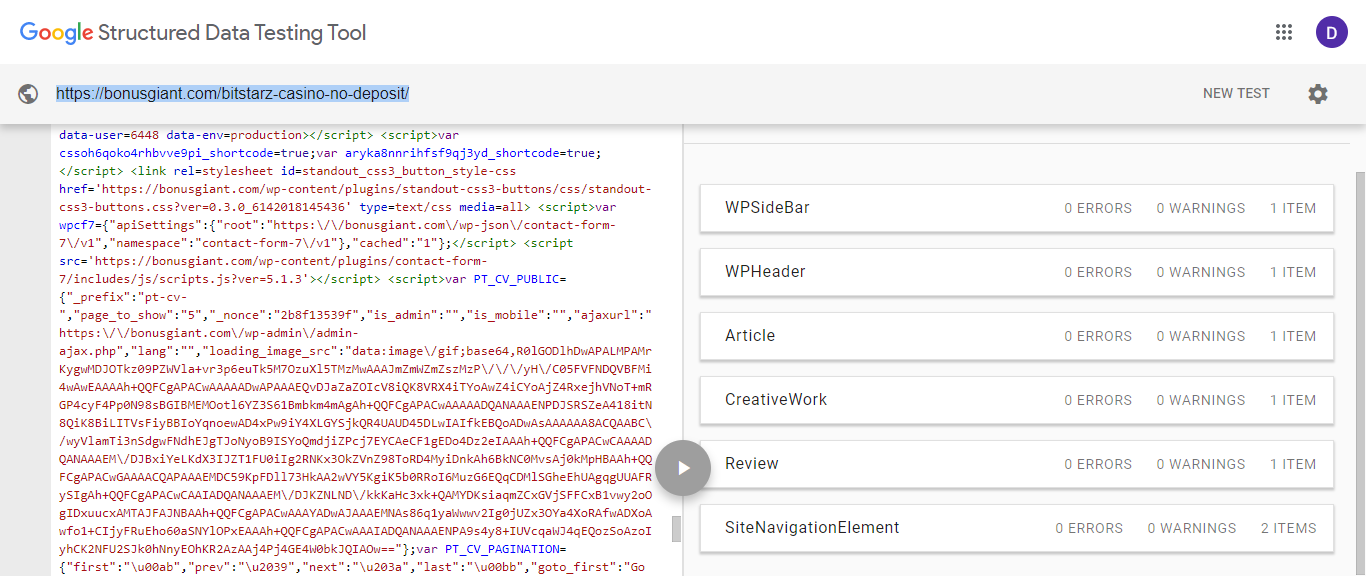Image resolution: width=1366 pixels, height=576 pixels.
Task: Open the account avatar with letter D
Action: point(1331,32)
